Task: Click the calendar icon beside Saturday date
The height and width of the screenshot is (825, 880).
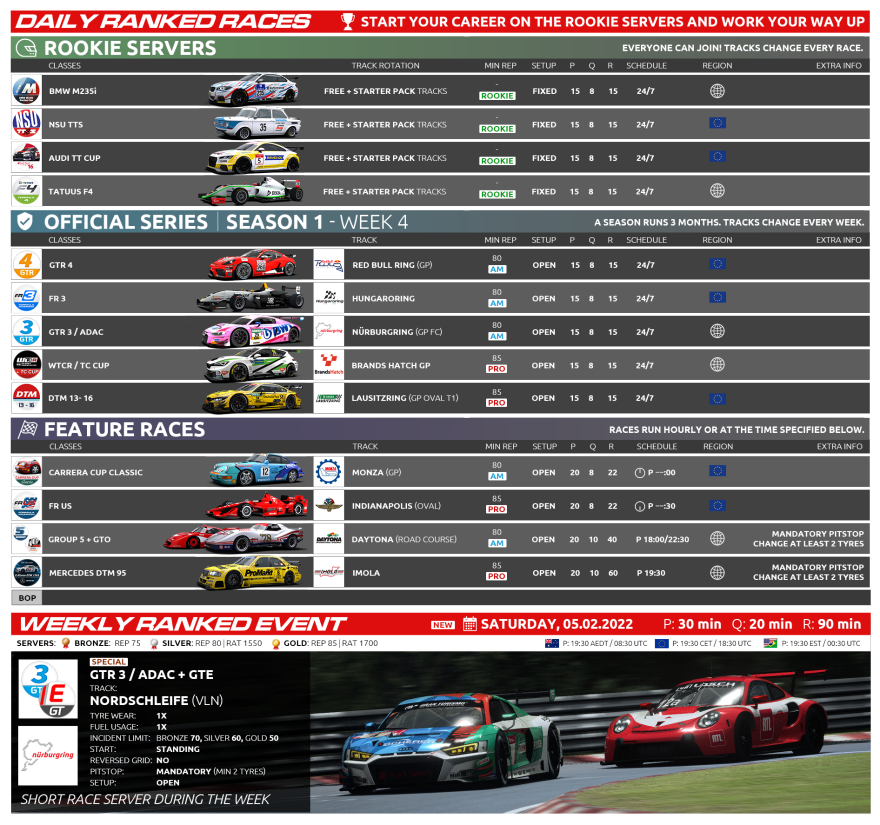Action: (x=469, y=625)
